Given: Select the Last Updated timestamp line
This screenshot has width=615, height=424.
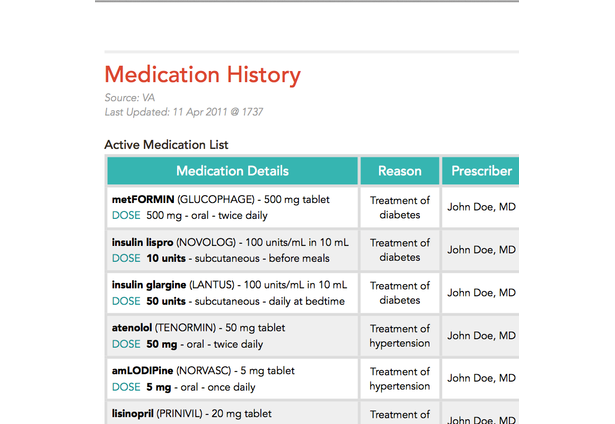Looking at the screenshot, I should (184, 112).
